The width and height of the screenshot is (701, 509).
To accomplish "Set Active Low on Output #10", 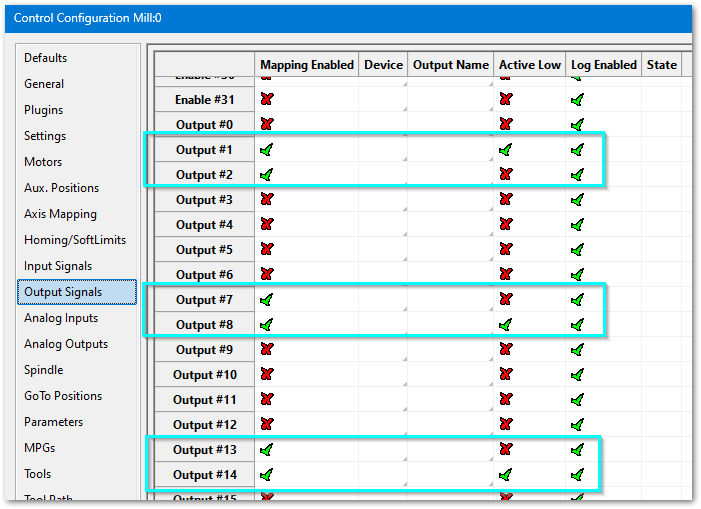I will click(506, 375).
